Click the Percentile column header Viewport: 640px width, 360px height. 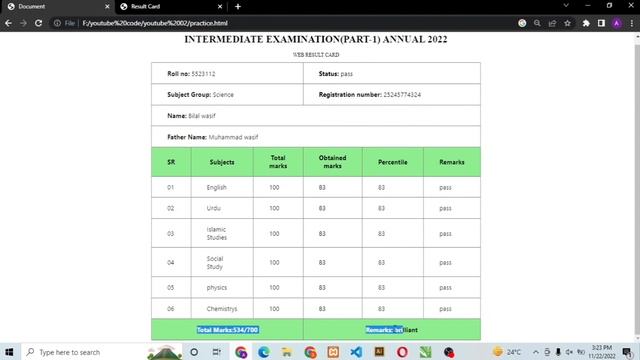click(393, 162)
